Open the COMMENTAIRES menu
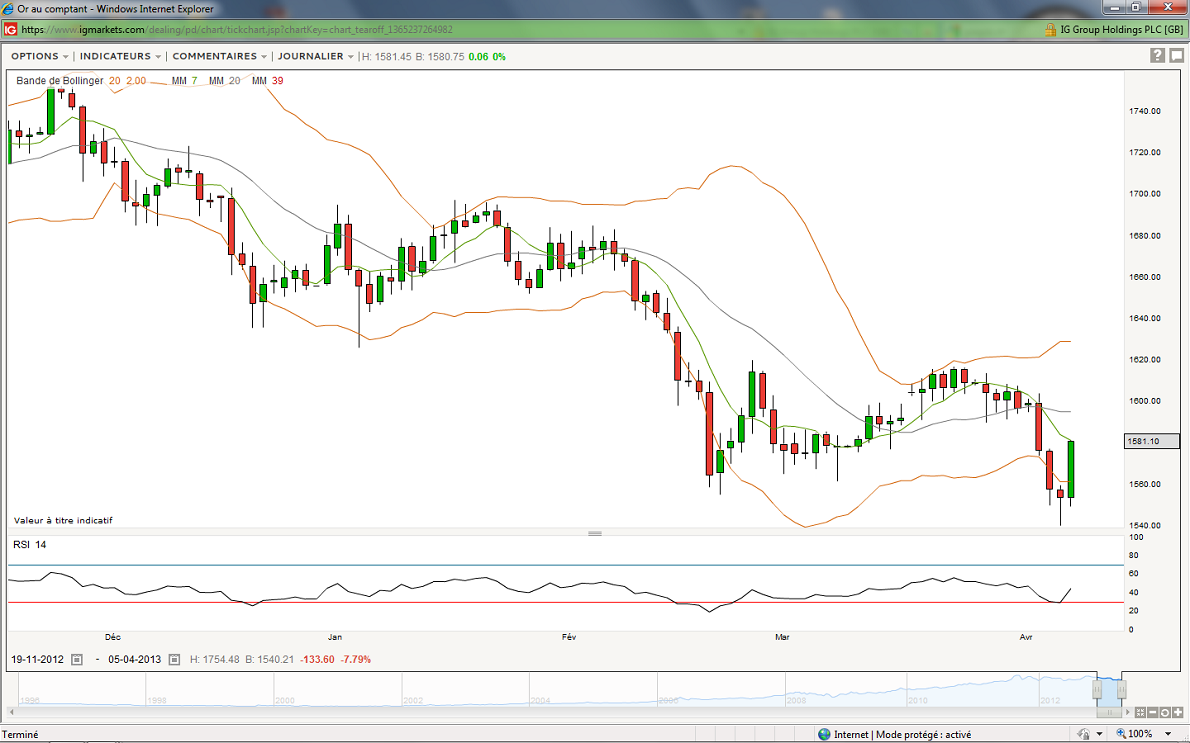This screenshot has height=743, width=1190. click(x=220, y=56)
